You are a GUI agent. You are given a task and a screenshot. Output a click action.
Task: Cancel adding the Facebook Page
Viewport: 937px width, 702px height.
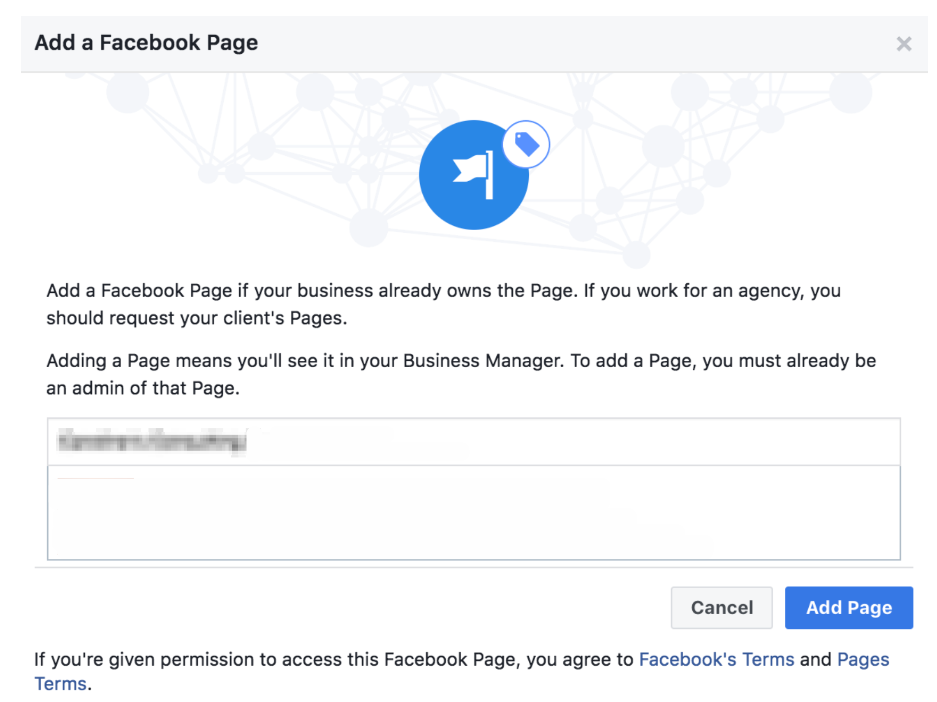pos(722,608)
